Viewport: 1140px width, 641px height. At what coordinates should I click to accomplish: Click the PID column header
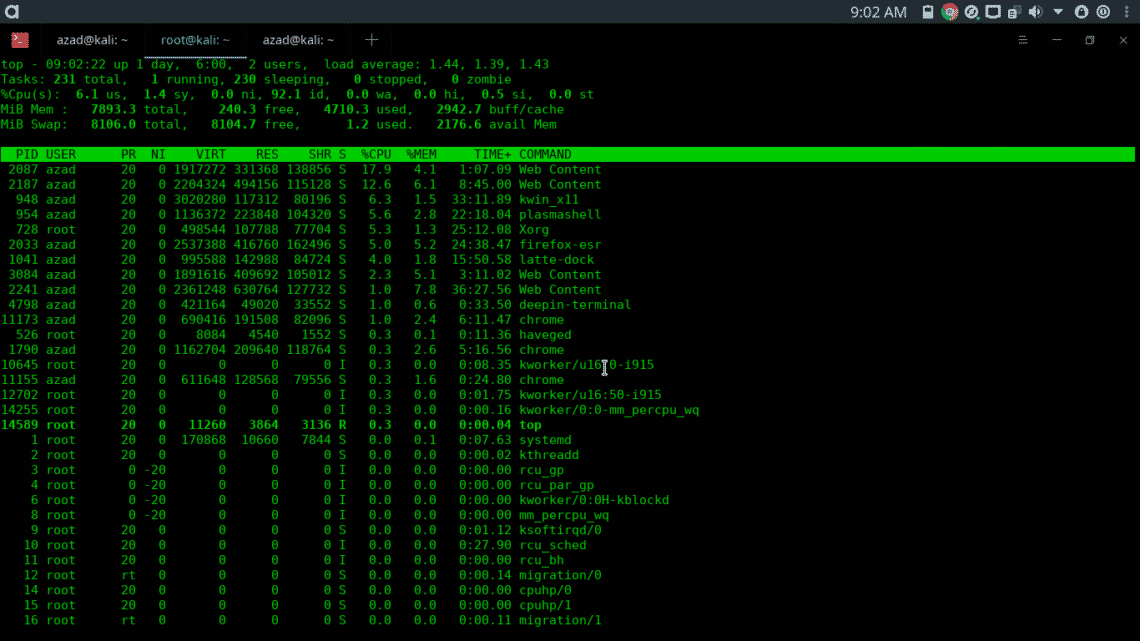tap(27, 154)
